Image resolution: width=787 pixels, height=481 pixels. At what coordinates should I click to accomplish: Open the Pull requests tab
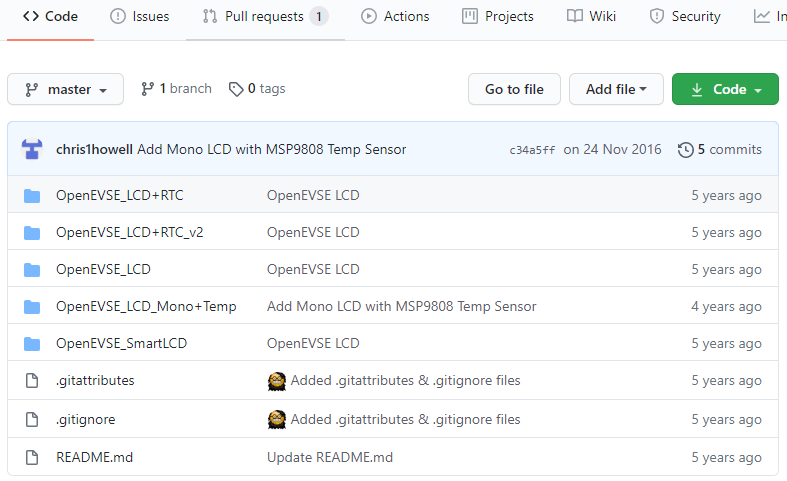pyautogui.click(x=265, y=16)
